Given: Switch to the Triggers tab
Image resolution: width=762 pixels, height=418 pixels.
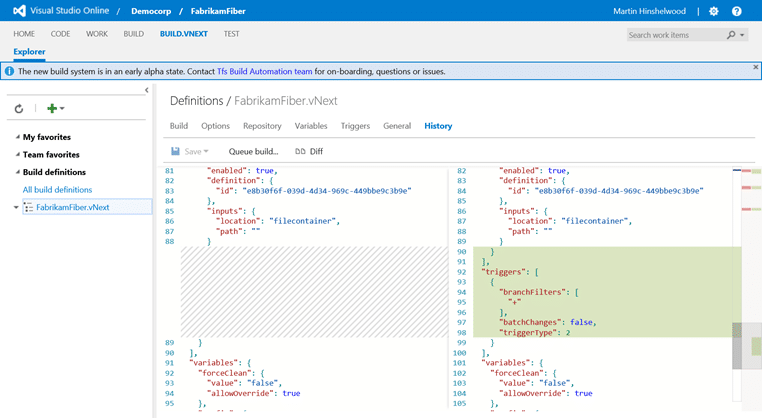Looking at the screenshot, I should pyautogui.click(x=355, y=126).
